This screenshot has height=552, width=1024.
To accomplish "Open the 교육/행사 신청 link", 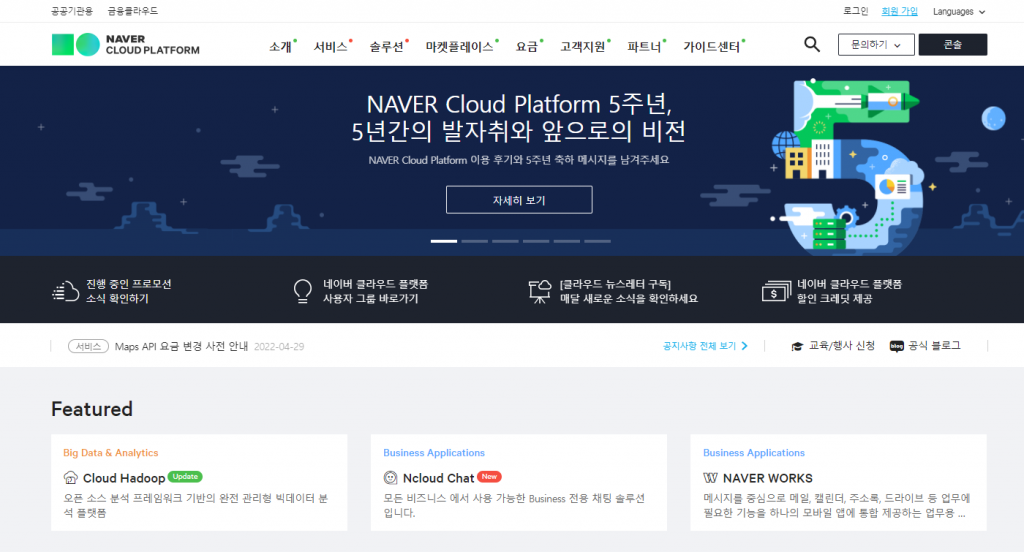I will 842,346.
